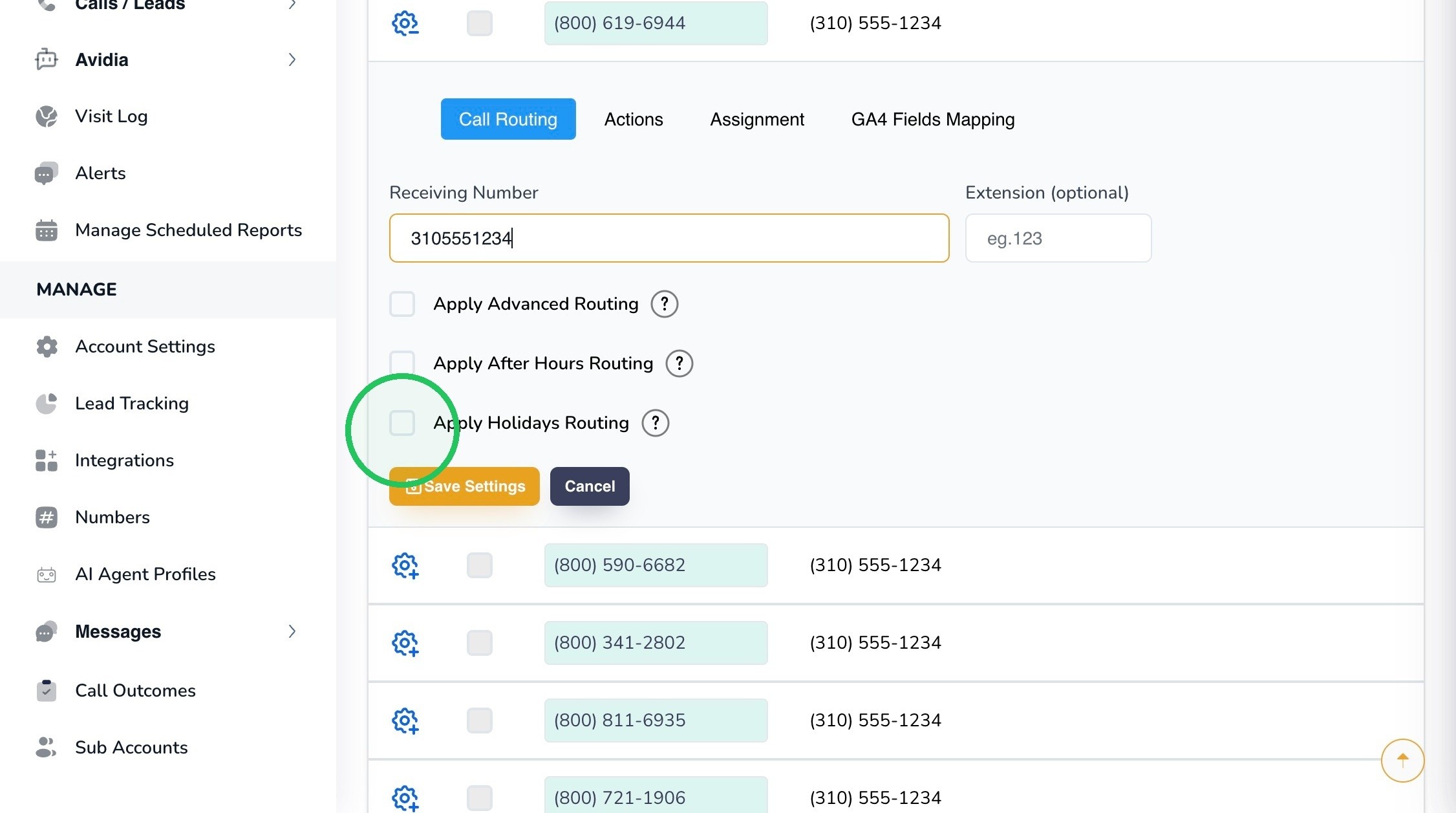This screenshot has height=813, width=1456.
Task: Click the Numbers hash icon
Action: [47, 517]
